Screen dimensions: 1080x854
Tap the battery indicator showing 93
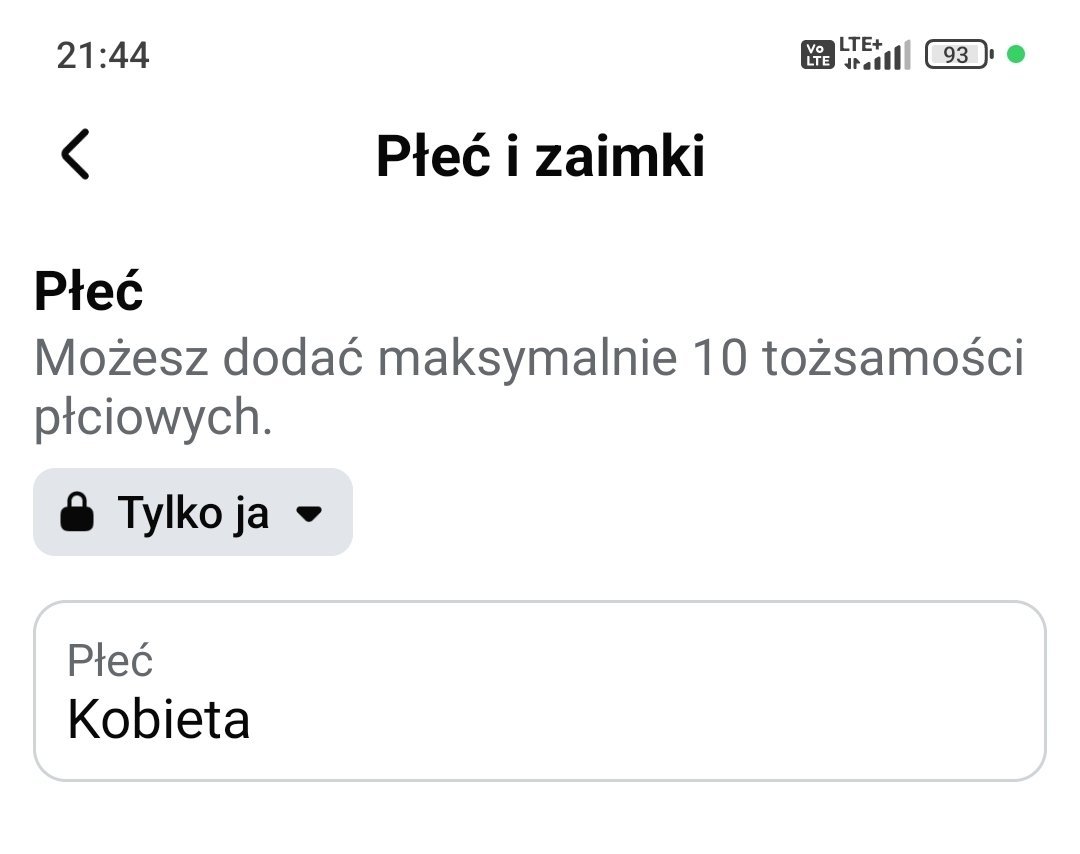(958, 55)
